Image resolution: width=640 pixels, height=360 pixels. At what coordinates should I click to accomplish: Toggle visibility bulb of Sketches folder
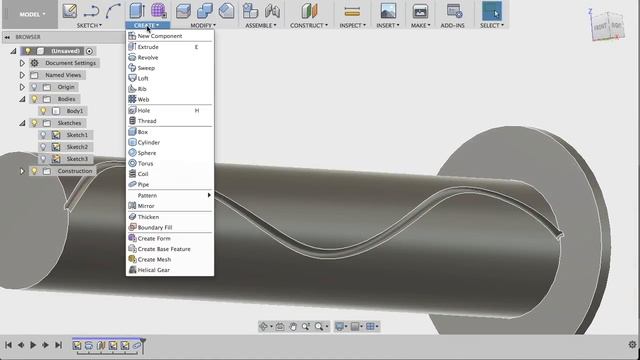(34, 123)
